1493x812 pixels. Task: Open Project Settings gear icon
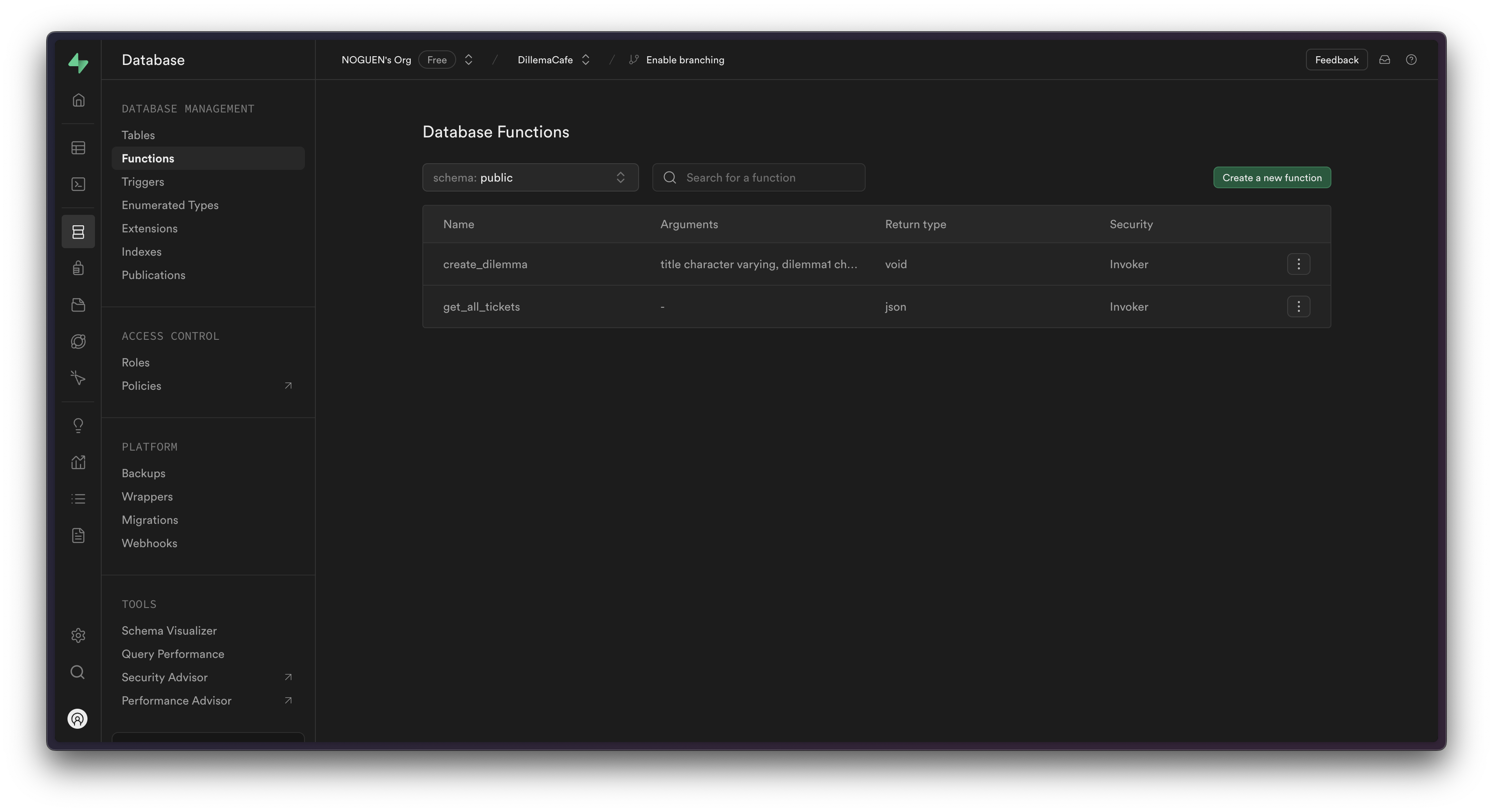78,635
